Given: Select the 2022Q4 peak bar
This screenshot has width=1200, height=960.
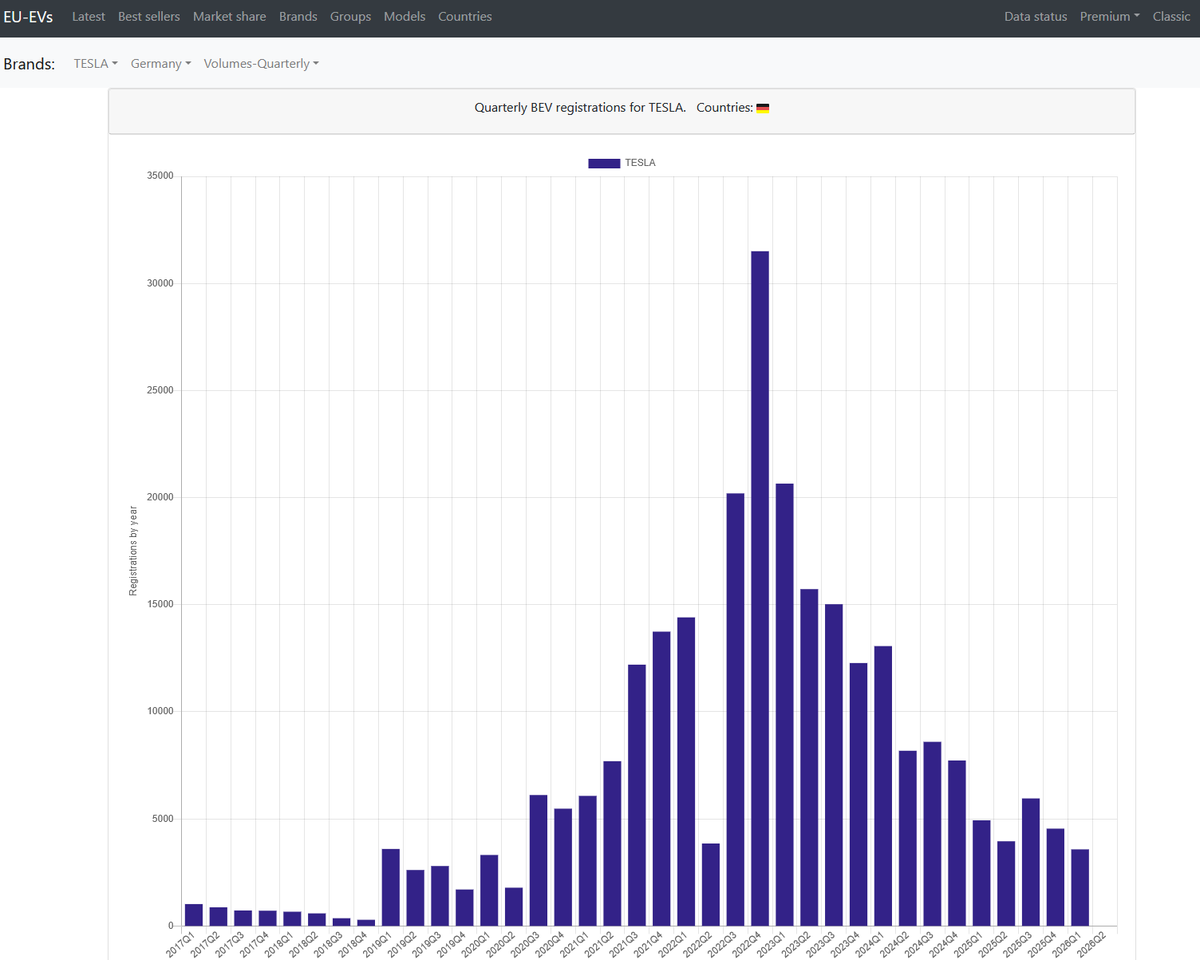Looking at the screenshot, I should point(760,588).
